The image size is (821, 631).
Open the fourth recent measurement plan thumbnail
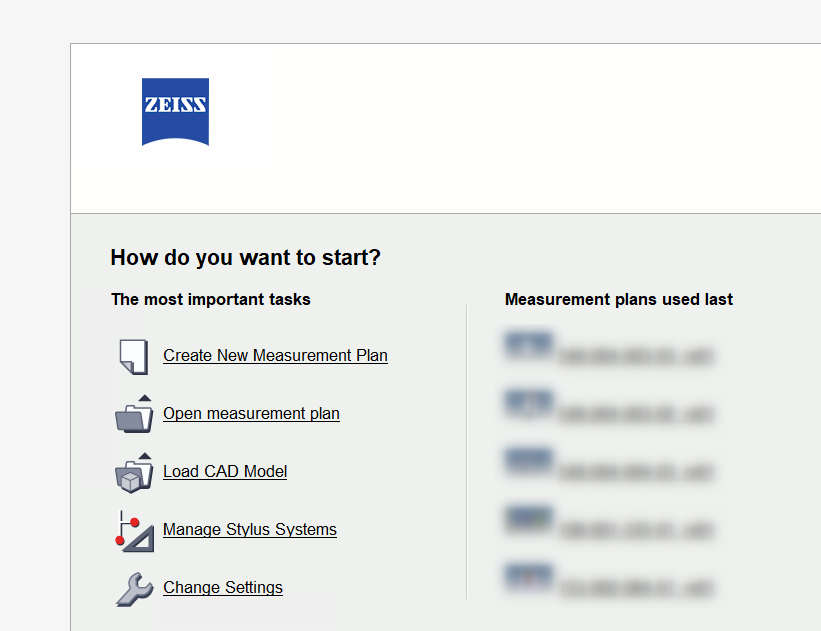[x=528, y=520]
